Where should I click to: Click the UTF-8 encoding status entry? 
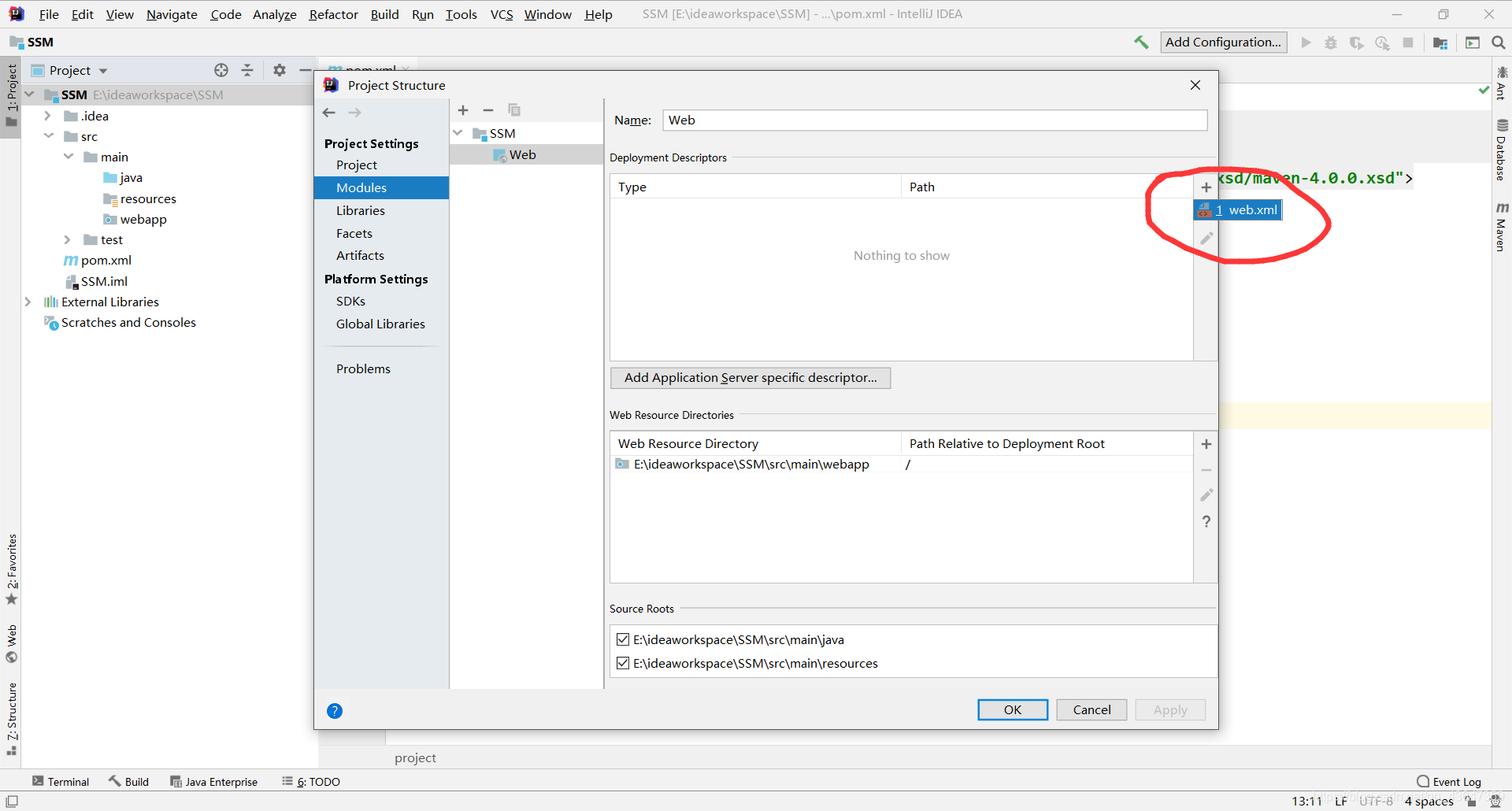[x=1376, y=801]
